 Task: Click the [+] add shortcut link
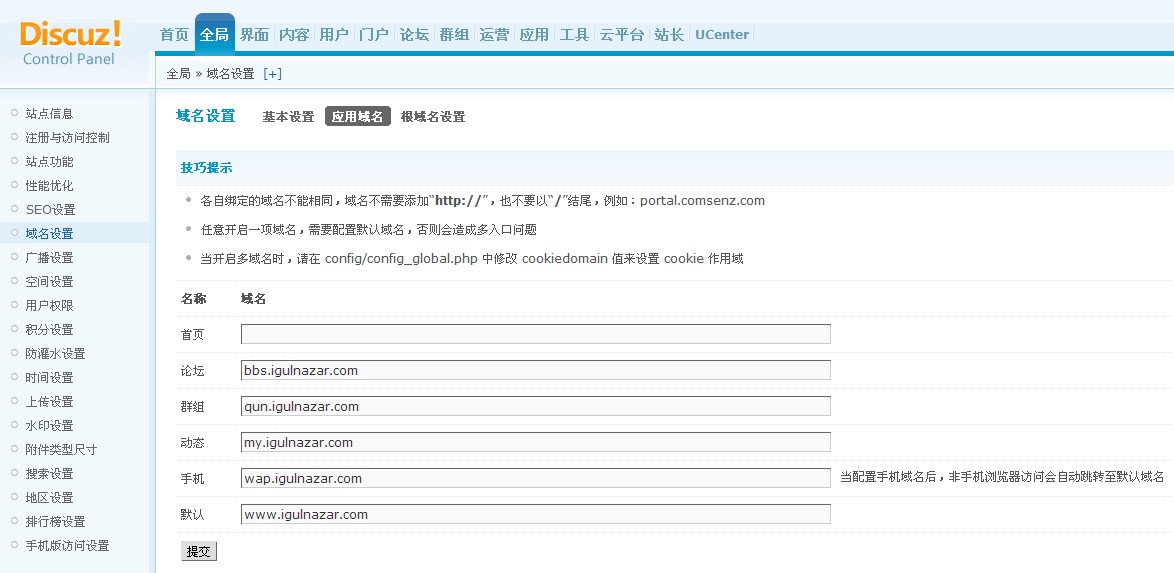(273, 73)
